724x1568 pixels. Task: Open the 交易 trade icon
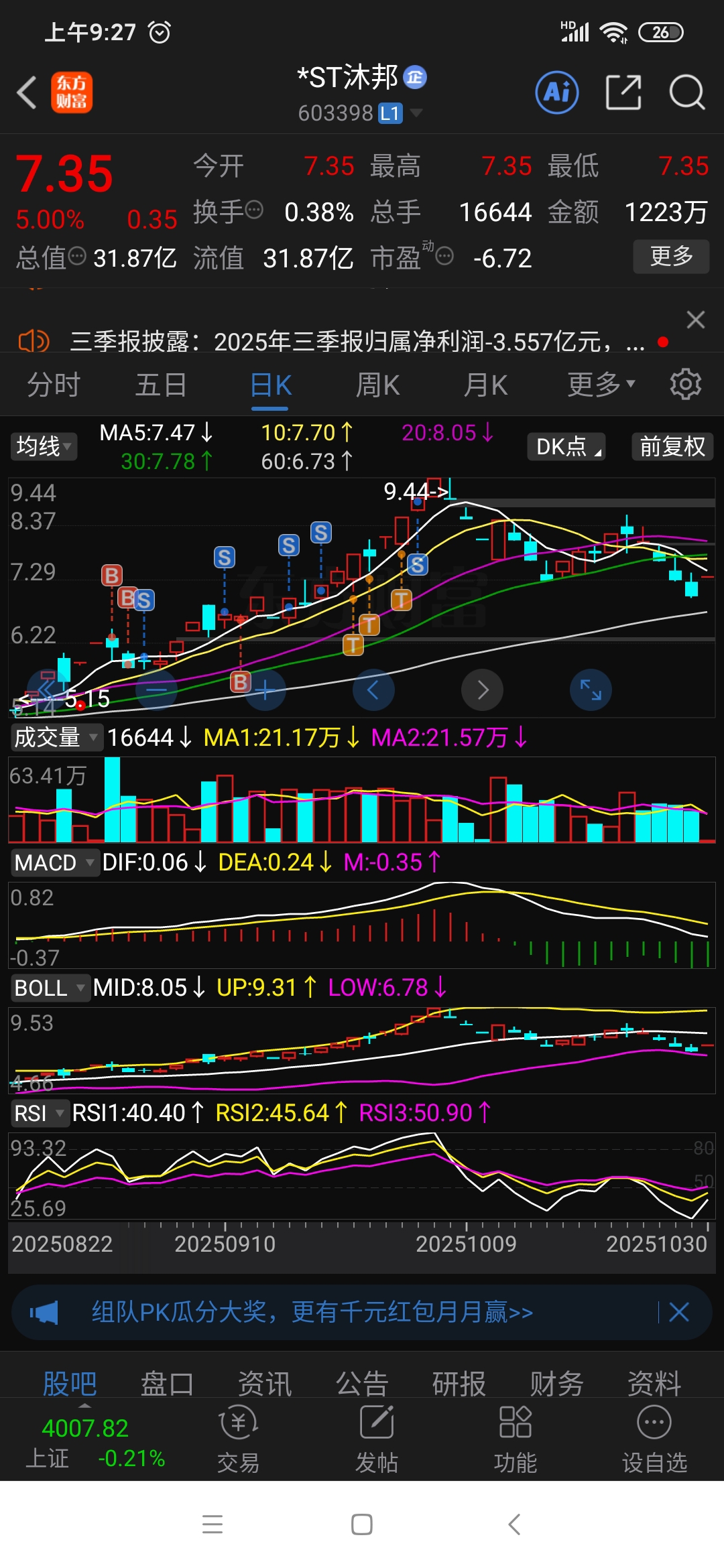[238, 1439]
